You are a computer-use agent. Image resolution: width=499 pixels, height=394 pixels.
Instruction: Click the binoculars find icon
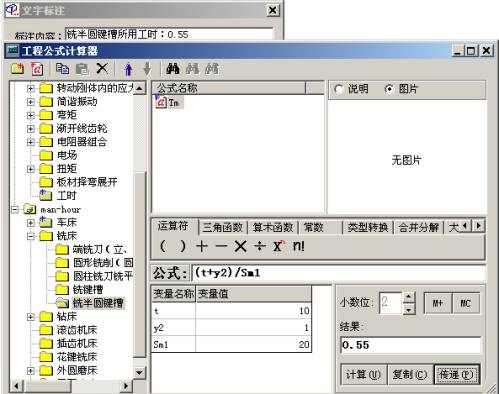(173, 69)
